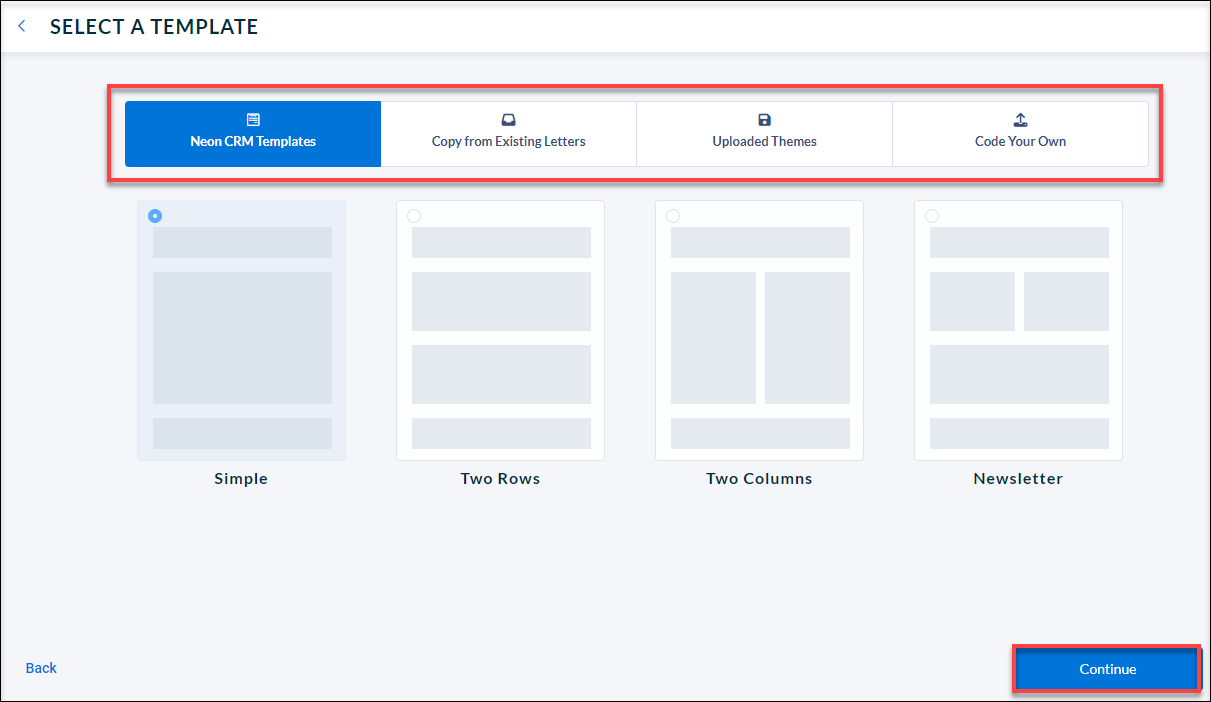Click the Simple template name label
This screenshot has width=1211, height=702.
point(241,479)
